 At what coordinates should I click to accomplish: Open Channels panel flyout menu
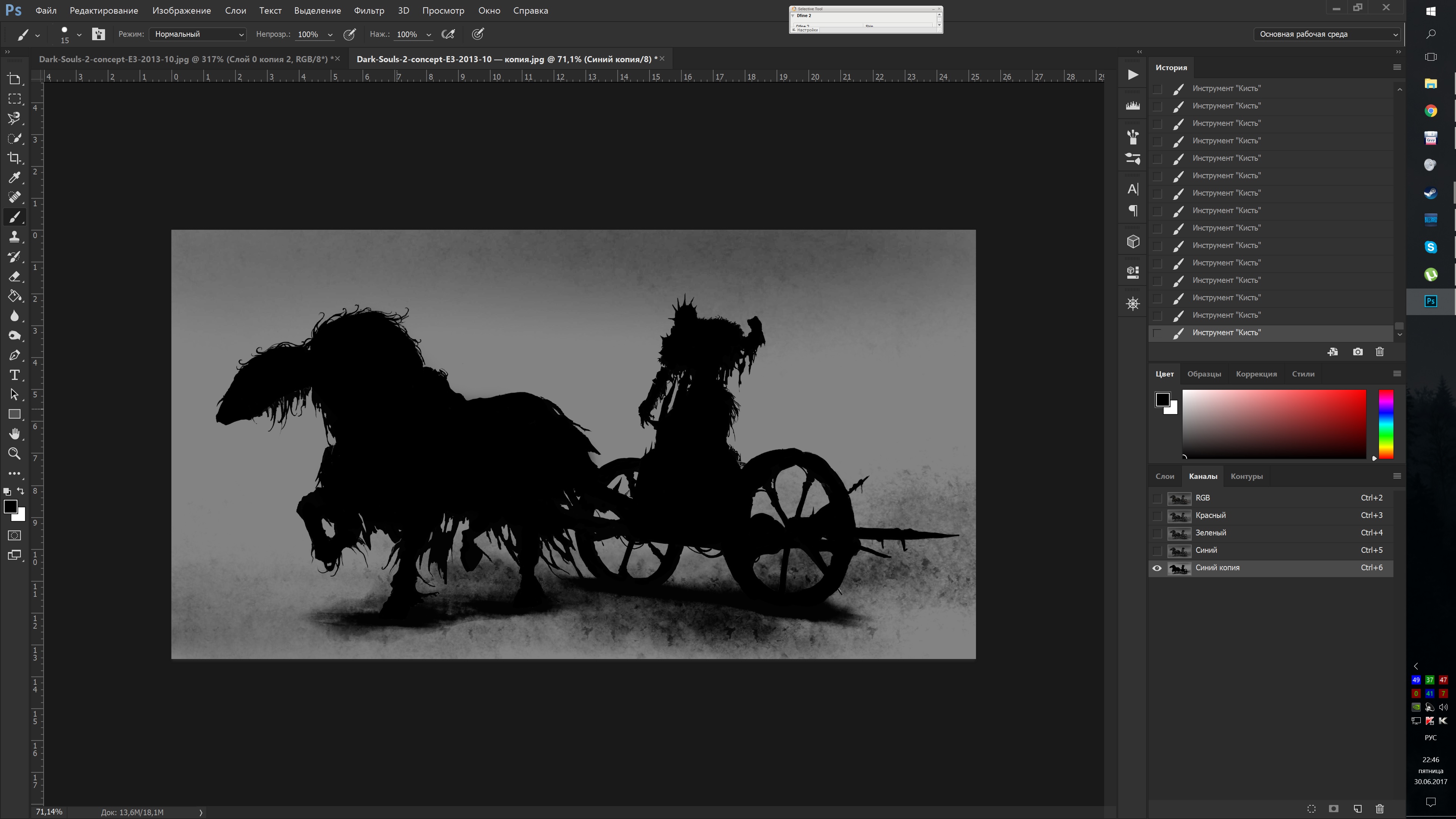coord(1396,476)
